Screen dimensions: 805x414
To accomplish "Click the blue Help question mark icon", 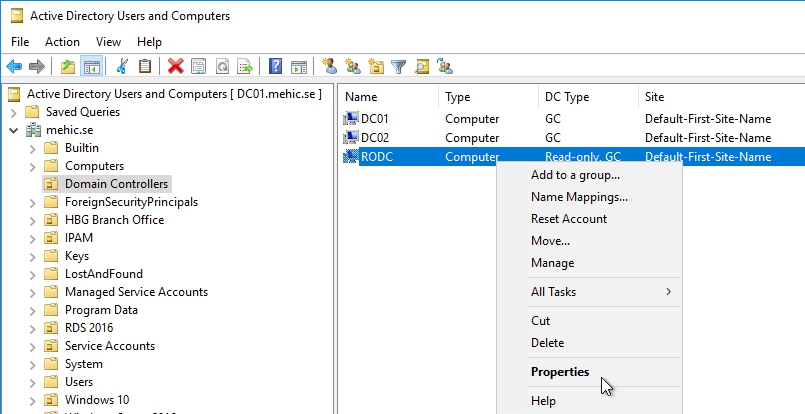I will coord(275,67).
